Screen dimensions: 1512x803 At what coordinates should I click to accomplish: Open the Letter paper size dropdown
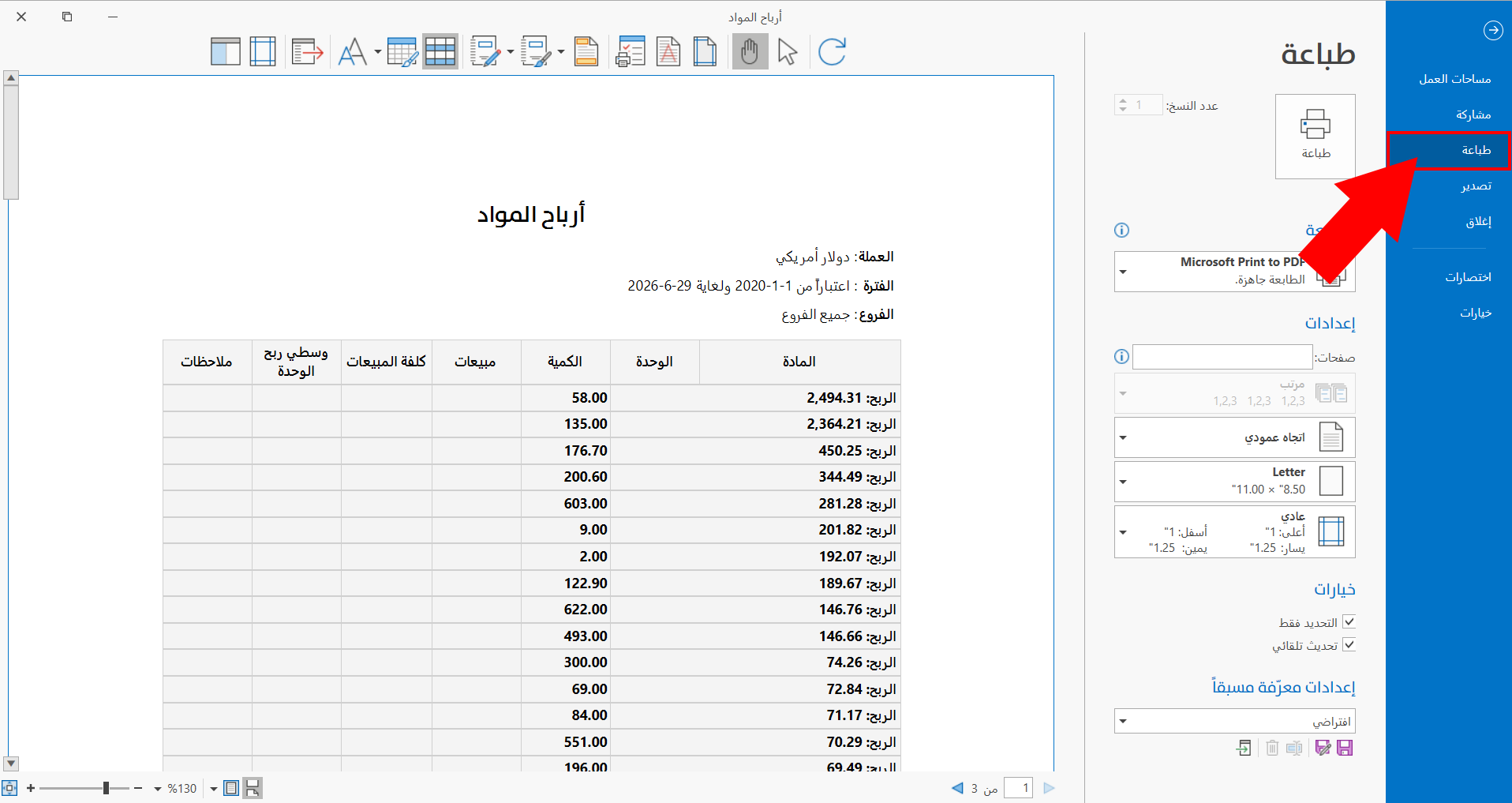click(1234, 481)
